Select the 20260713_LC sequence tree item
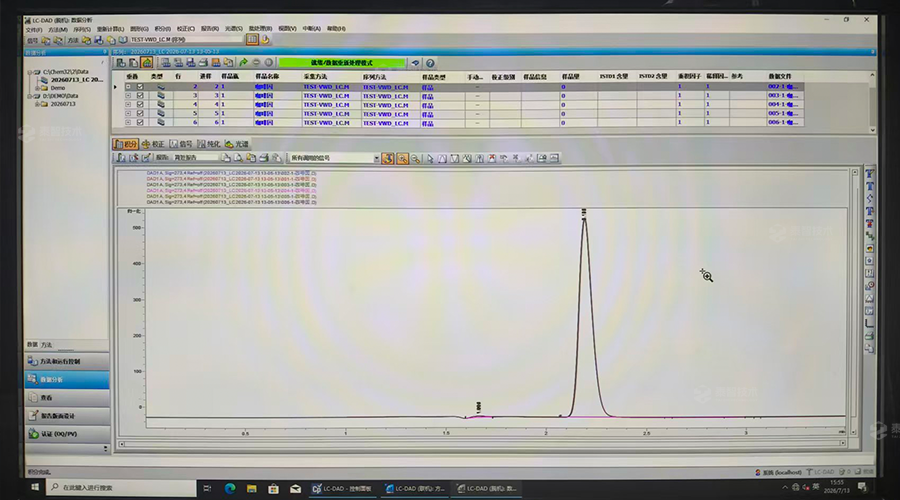The height and width of the screenshot is (500, 900). point(76,80)
